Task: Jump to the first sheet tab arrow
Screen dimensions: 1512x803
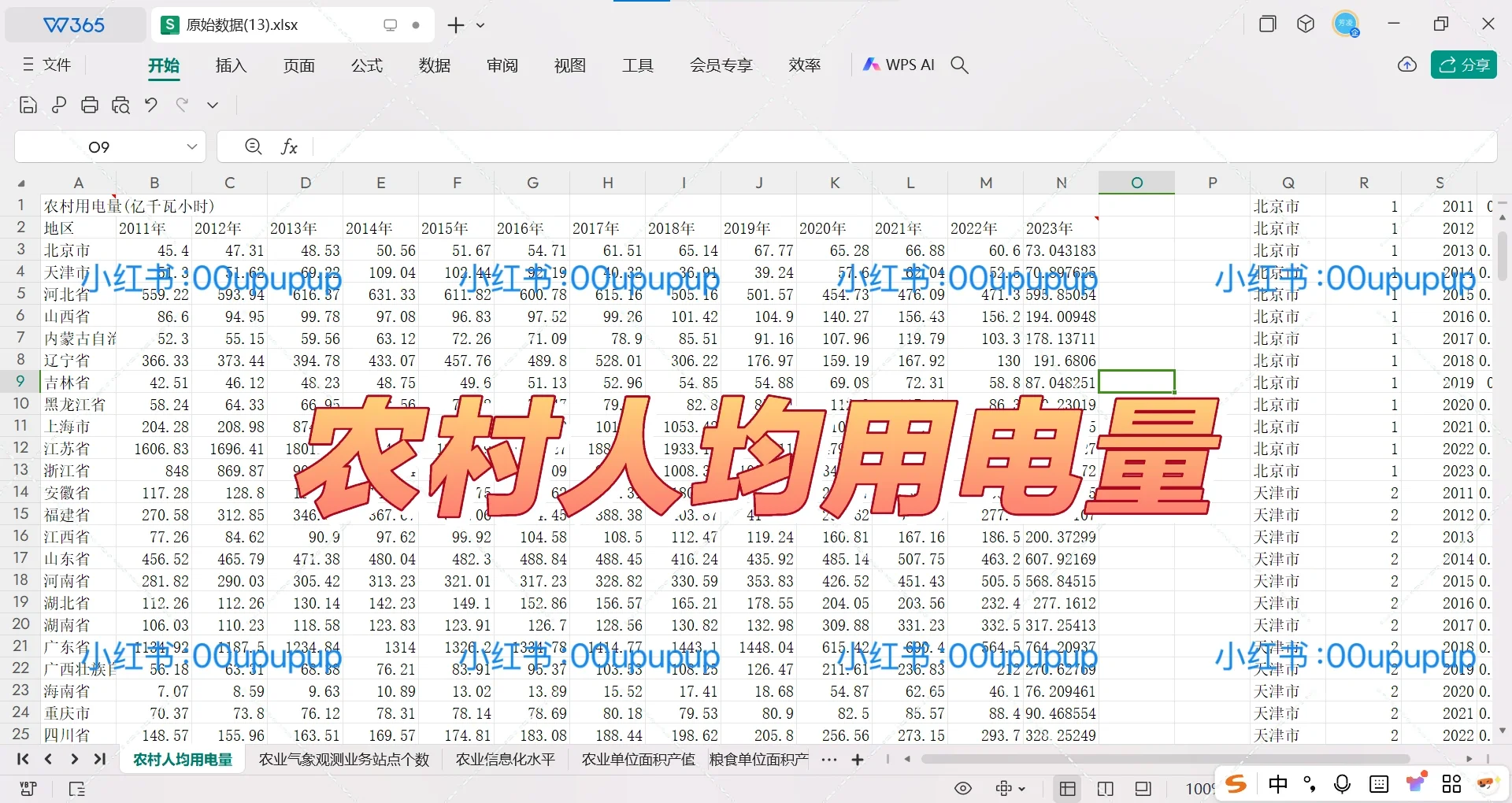Action: click(x=23, y=760)
